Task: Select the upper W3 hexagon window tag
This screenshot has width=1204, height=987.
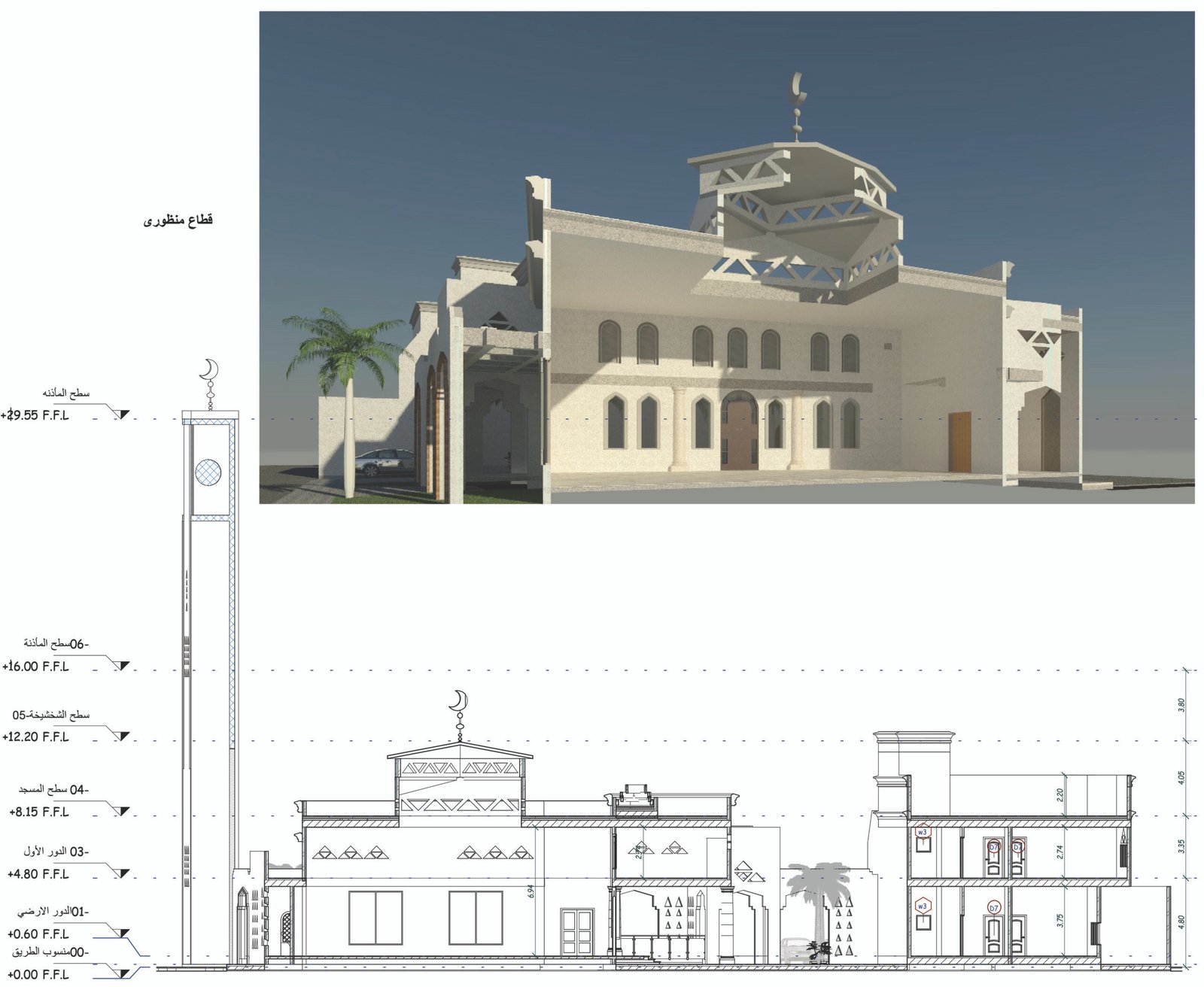Action: (923, 832)
